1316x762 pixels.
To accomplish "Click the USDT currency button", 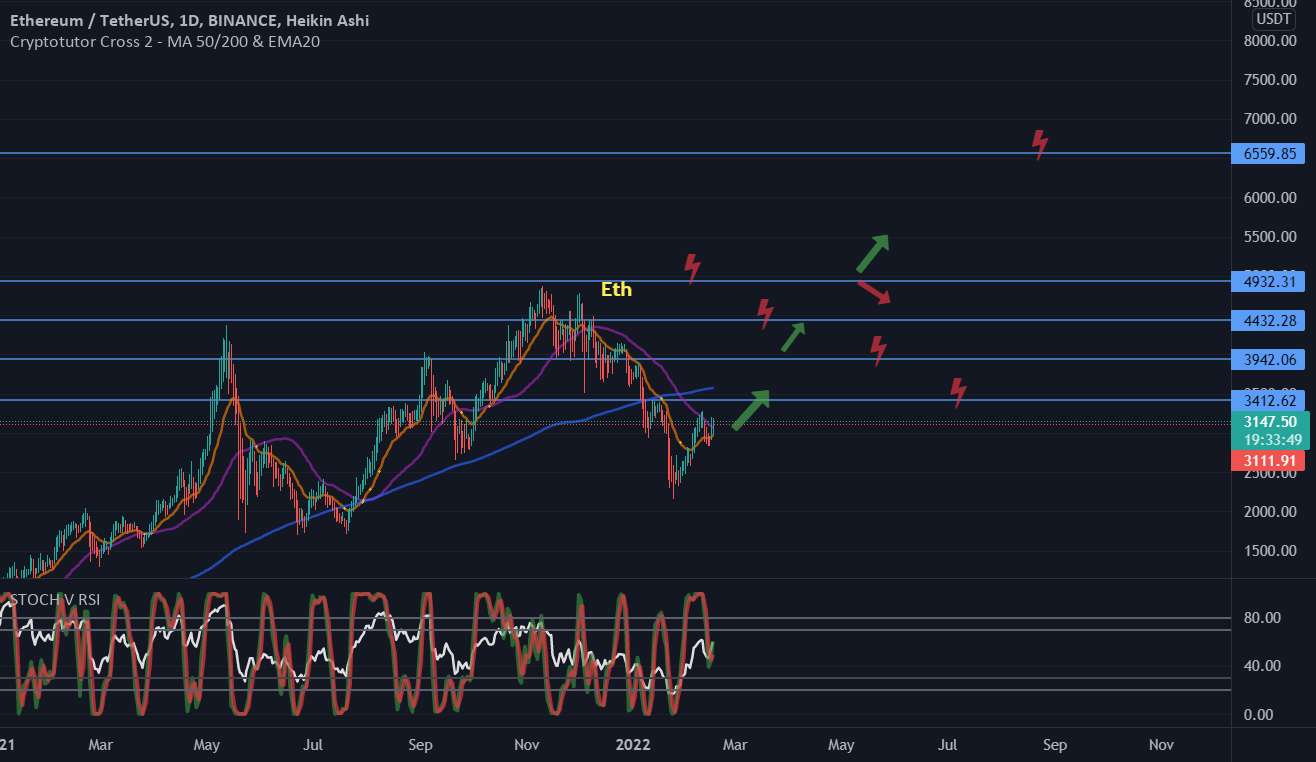I will 1273,18.
